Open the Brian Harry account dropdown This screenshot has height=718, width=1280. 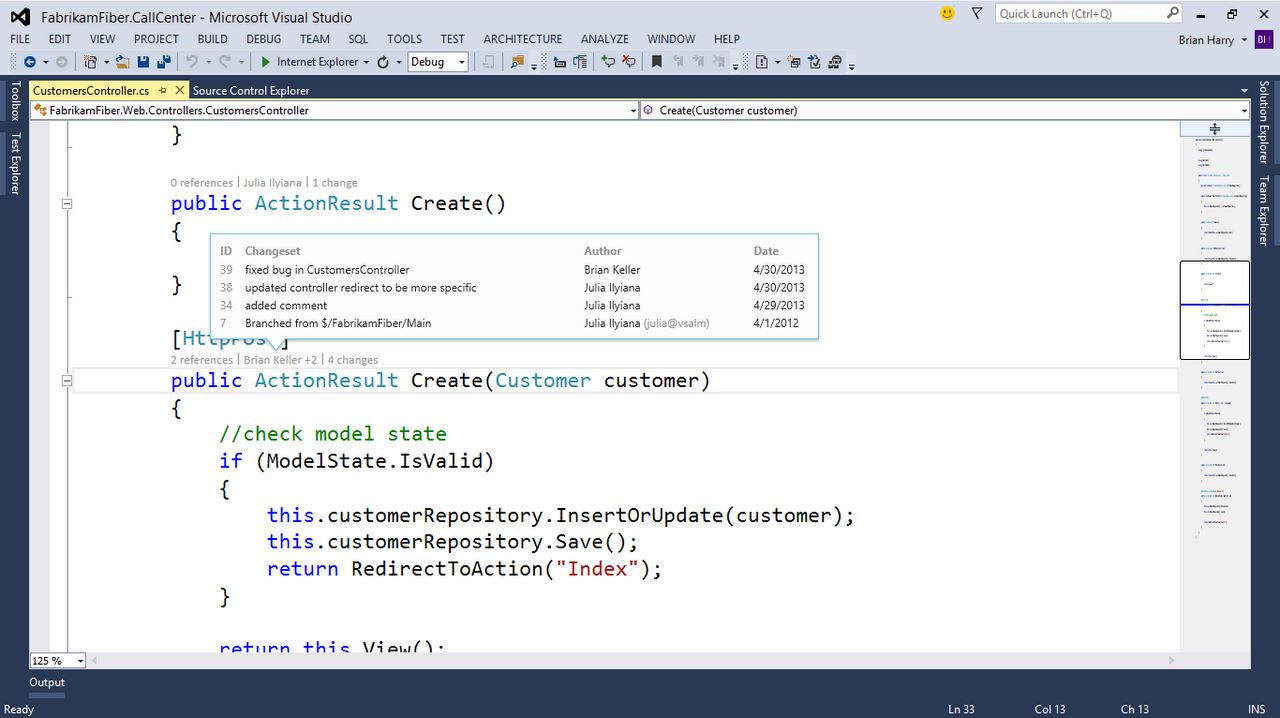(1244, 40)
